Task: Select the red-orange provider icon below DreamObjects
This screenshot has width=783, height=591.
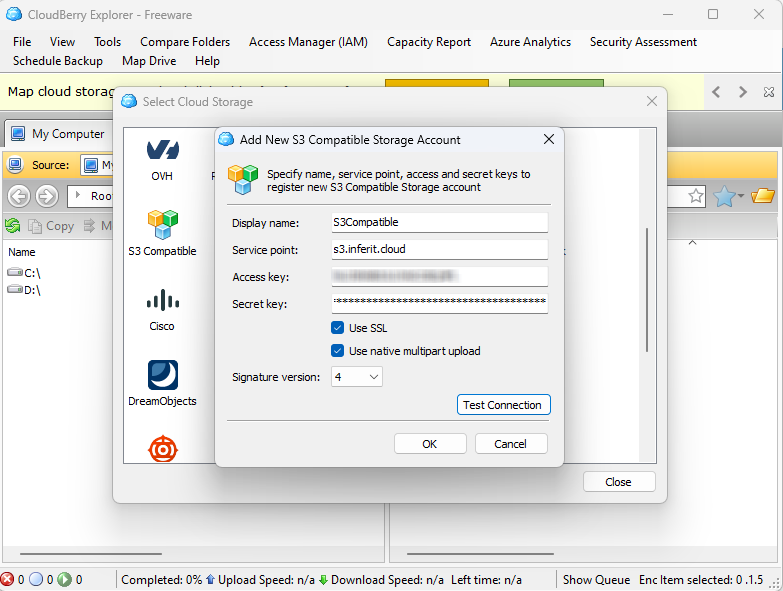Action: point(162,449)
